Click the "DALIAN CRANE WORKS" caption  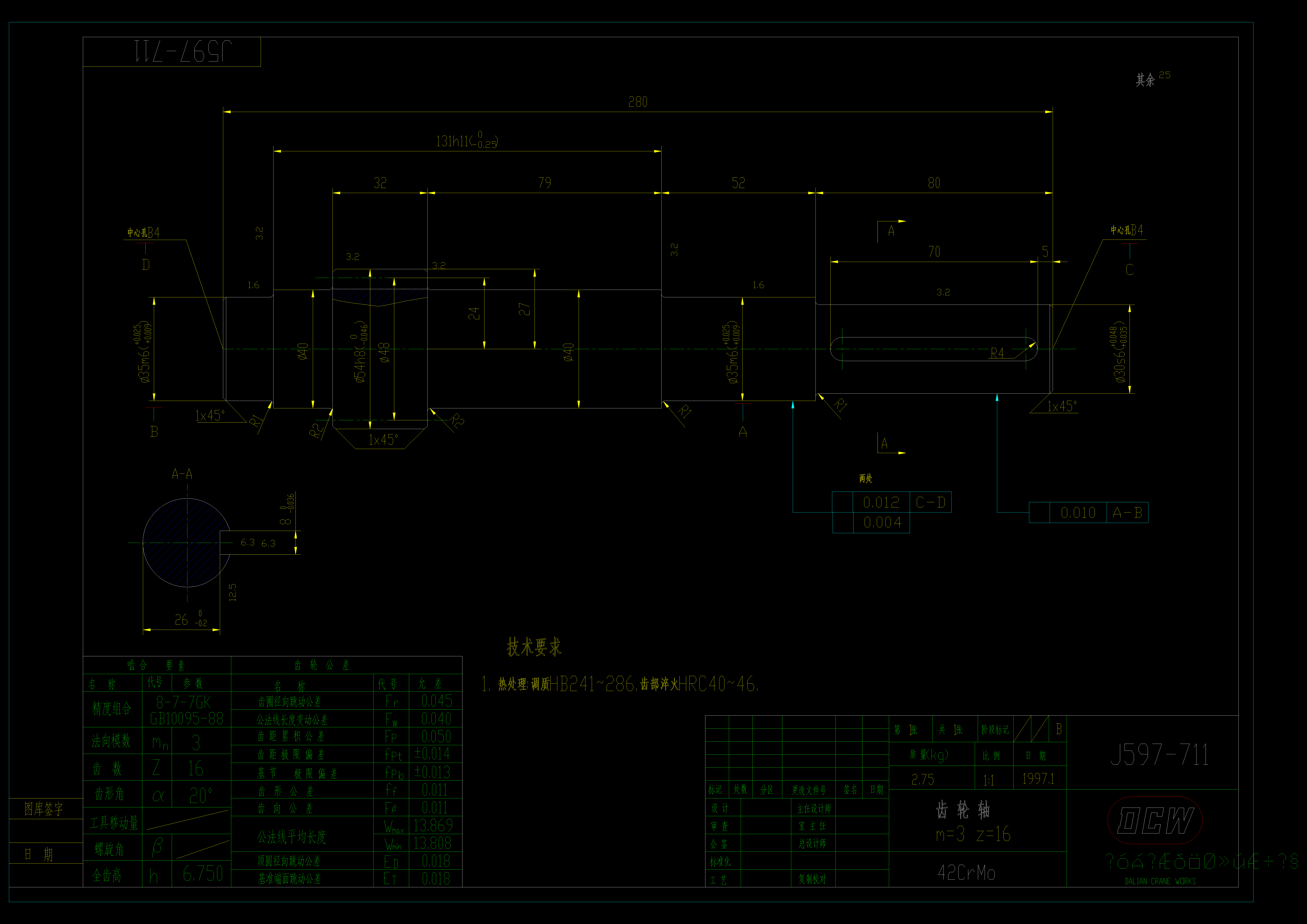[x=1160, y=881]
